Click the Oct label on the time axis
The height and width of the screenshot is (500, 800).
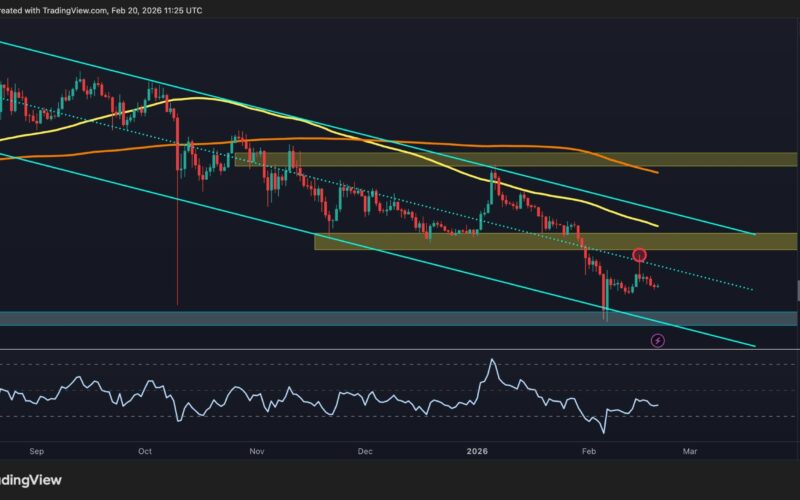point(145,451)
